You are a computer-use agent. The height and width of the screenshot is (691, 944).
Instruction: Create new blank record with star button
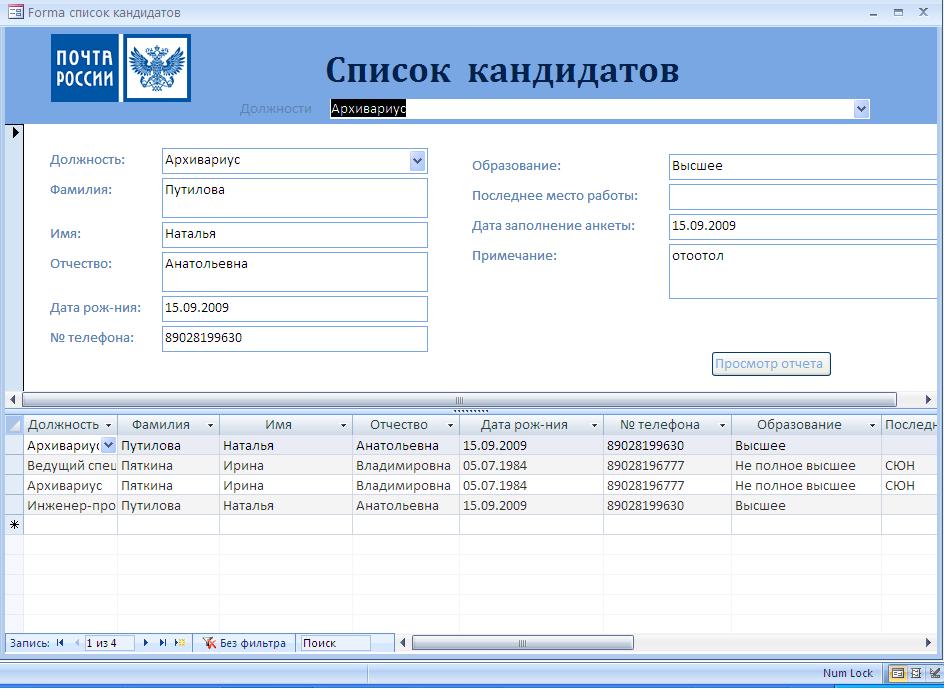(x=179, y=643)
